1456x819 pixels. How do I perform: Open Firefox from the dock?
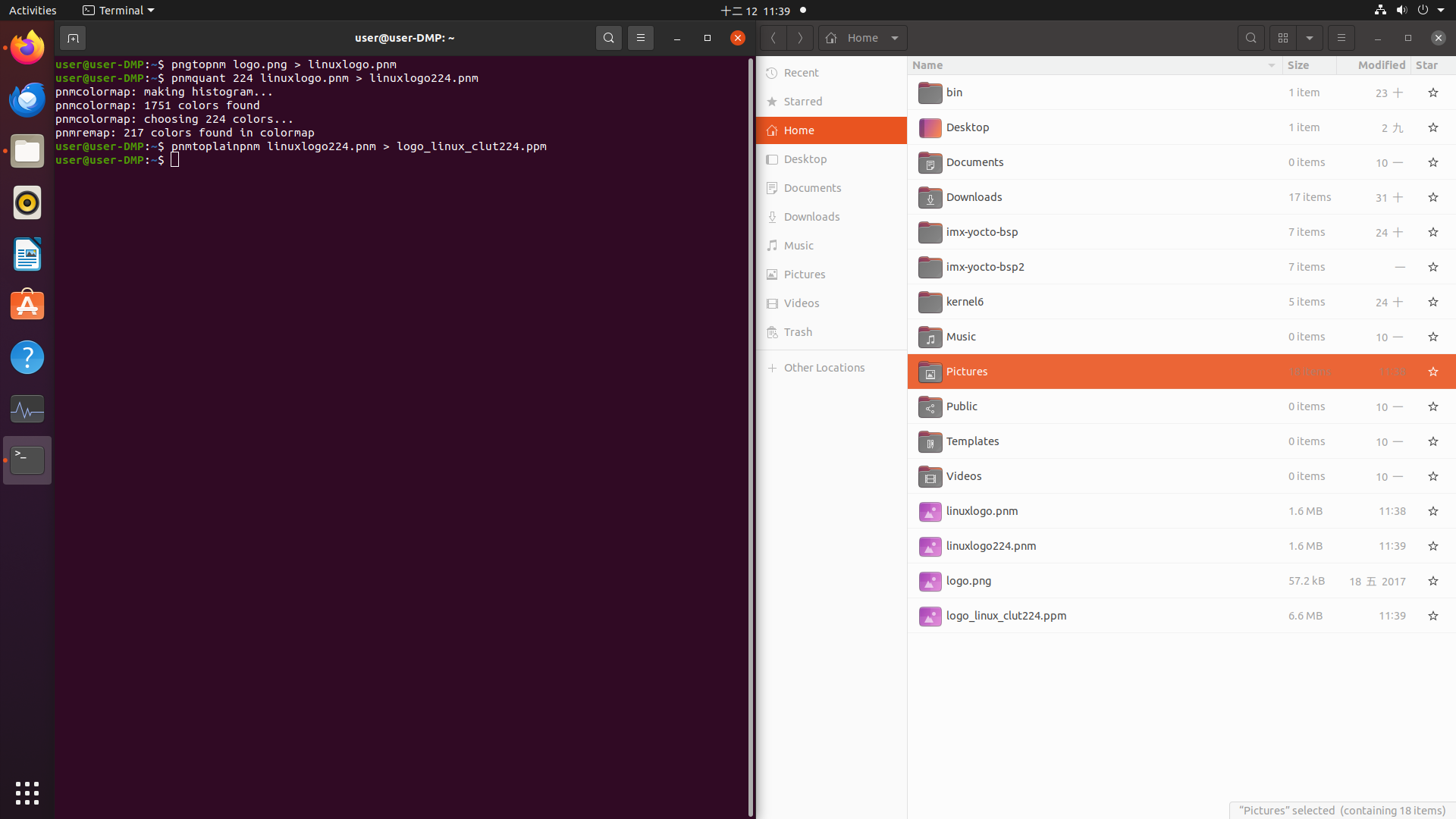coord(27,48)
